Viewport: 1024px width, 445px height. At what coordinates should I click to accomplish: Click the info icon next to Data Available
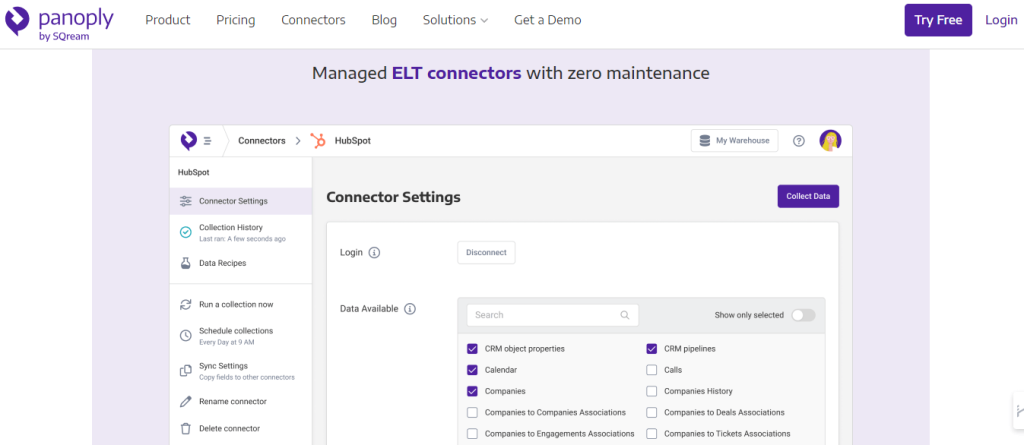[410, 309]
